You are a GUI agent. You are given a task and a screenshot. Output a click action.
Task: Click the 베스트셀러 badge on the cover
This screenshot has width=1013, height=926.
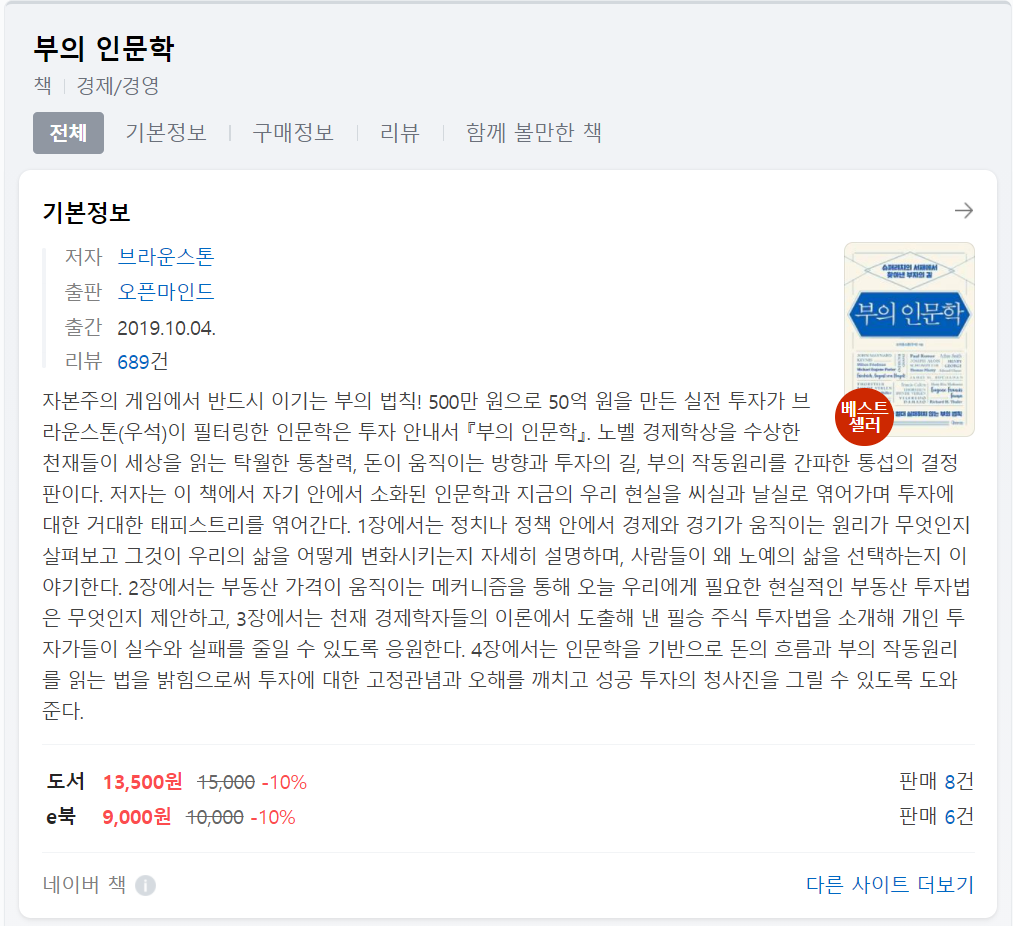coord(864,417)
